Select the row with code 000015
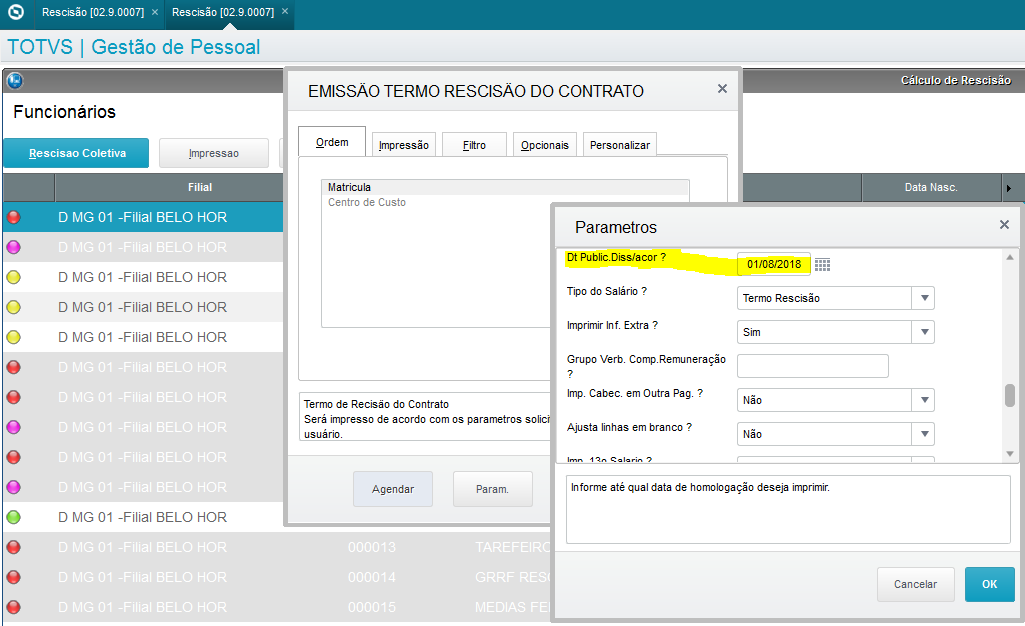Viewport: 1025px width, 626px height. tap(277, 607)
